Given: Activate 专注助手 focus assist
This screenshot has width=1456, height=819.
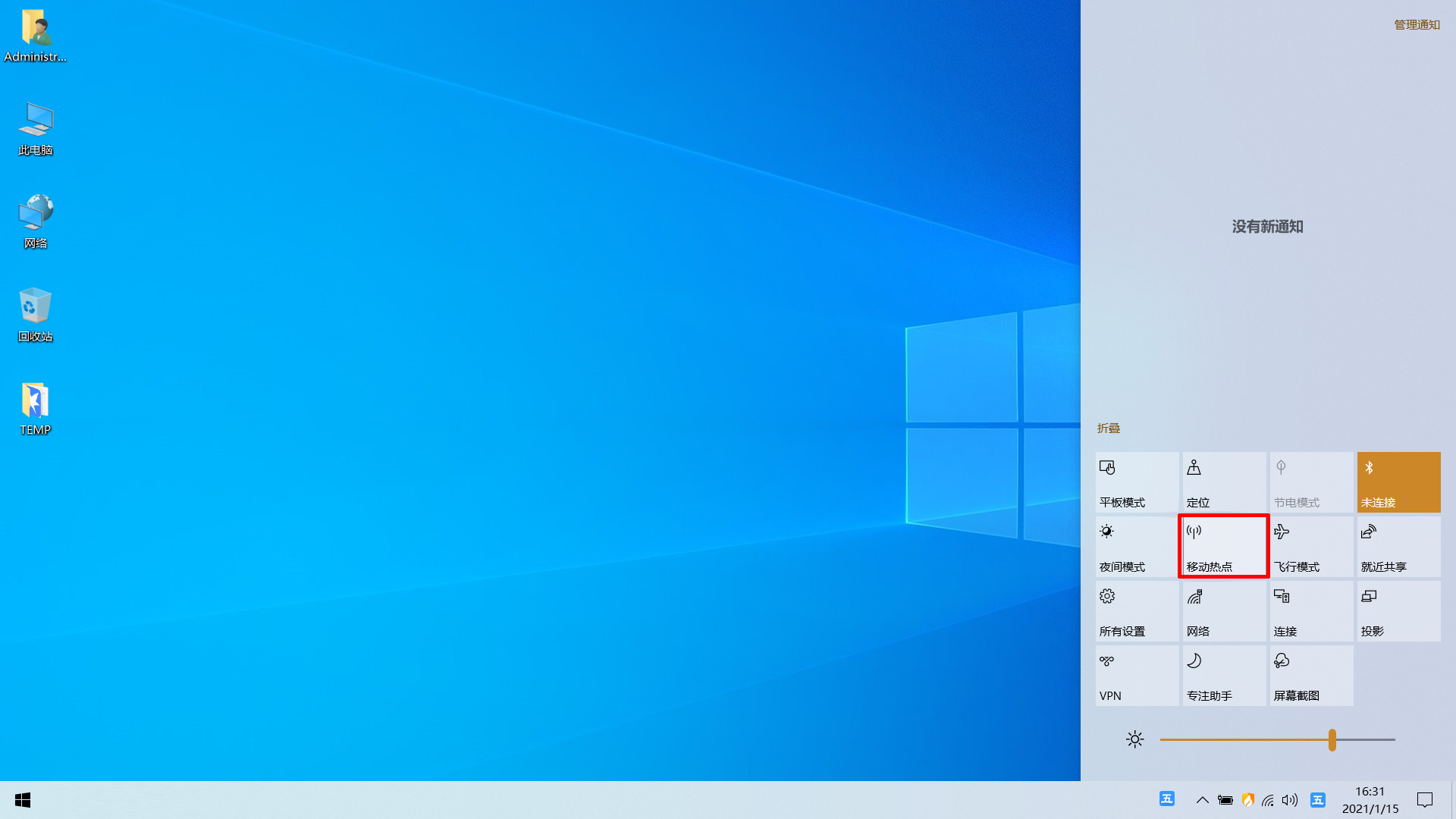Looking at the screenshot, I should [1223, 675].
